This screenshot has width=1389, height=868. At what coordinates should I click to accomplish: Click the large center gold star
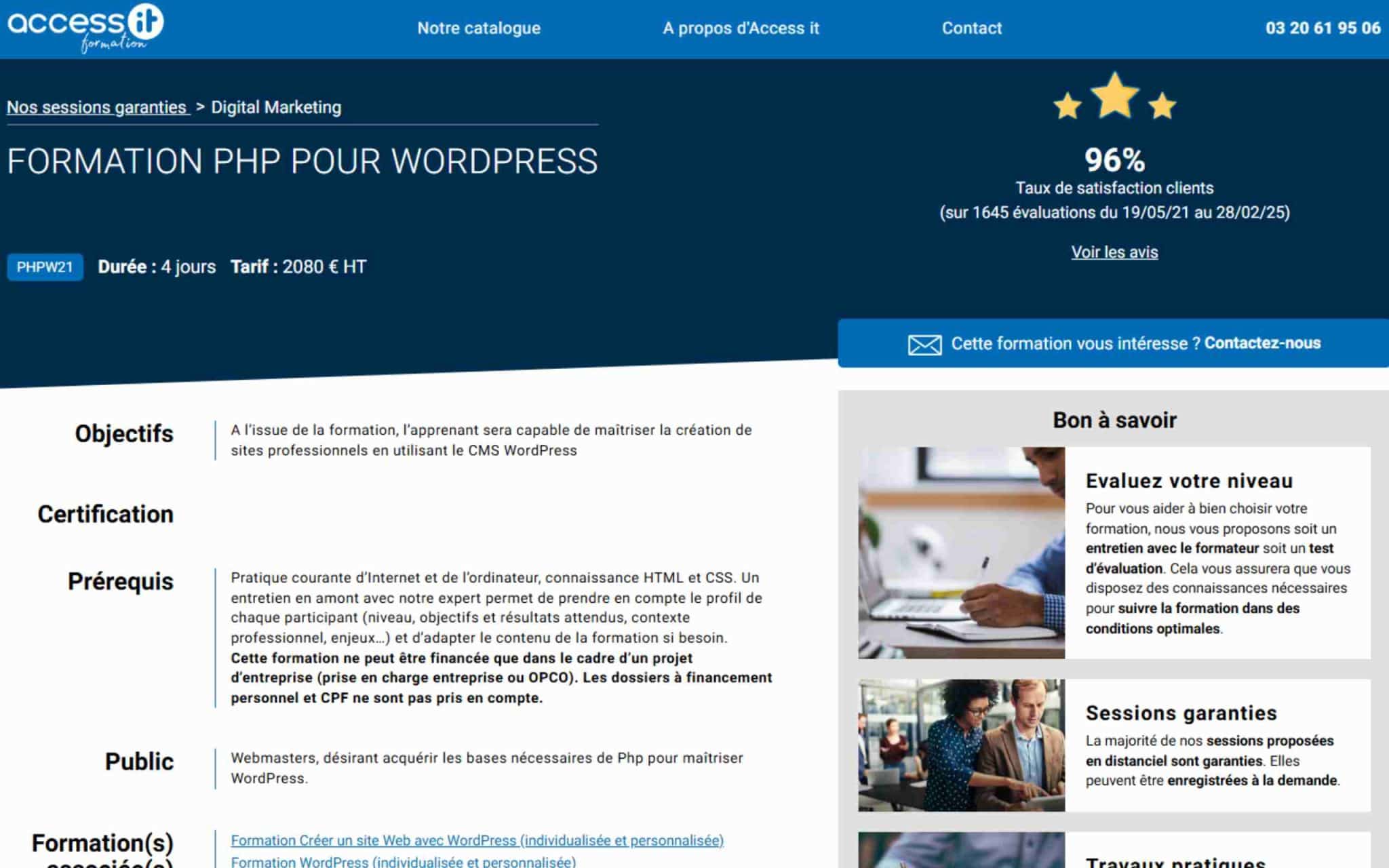[x=1114, y=96]
